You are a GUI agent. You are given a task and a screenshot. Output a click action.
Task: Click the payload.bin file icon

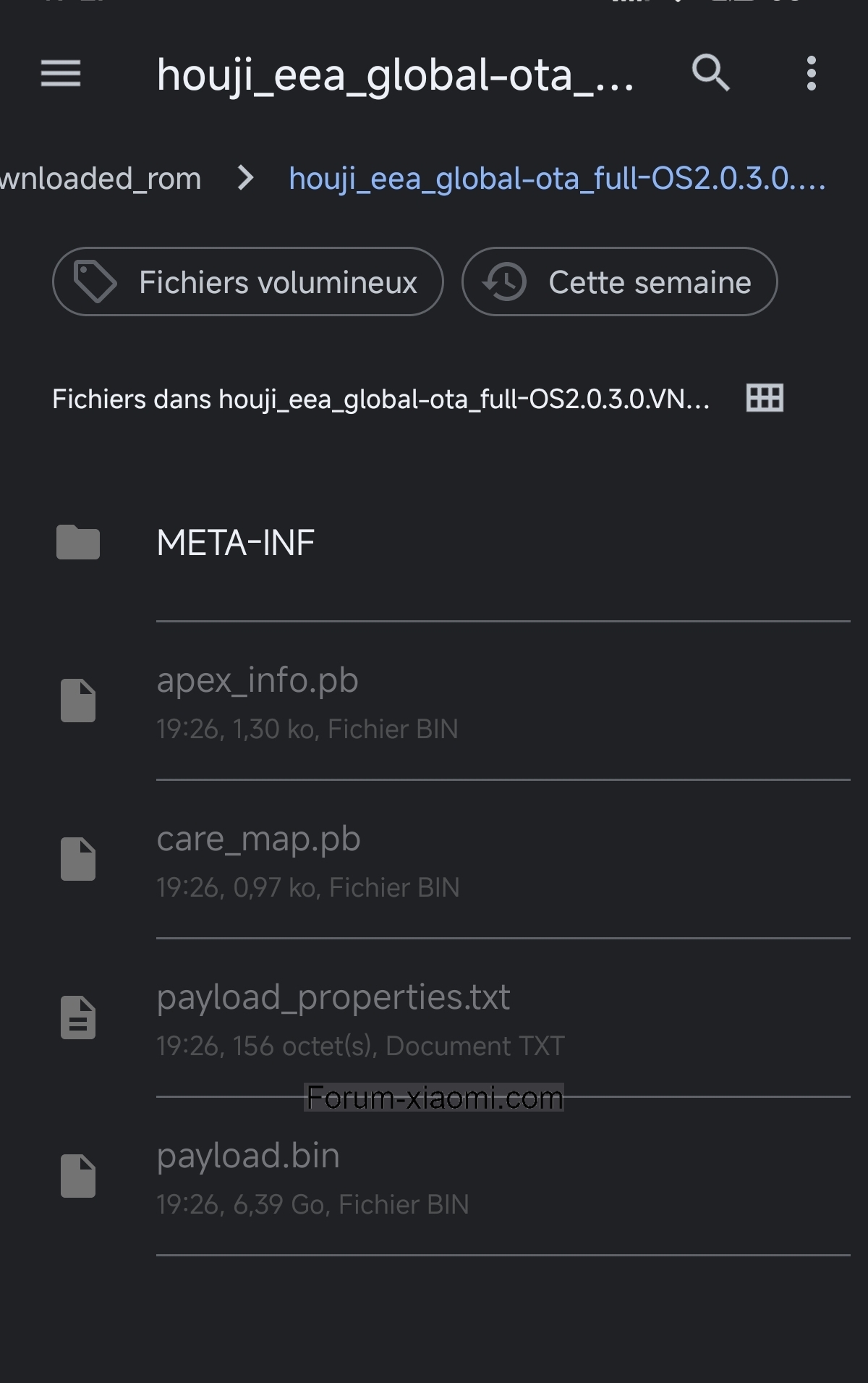78,1176
